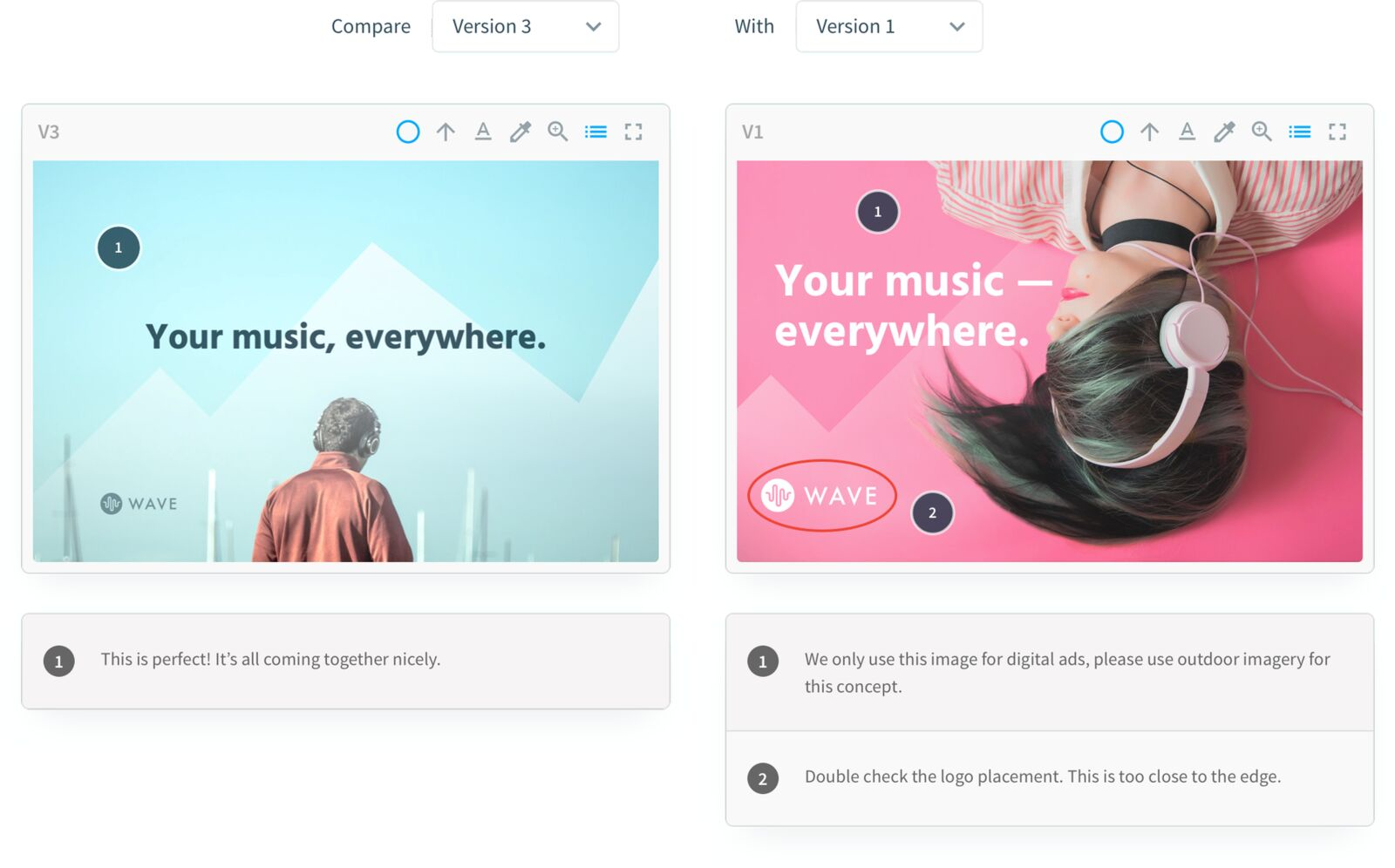Select the circle annotation tool in V3 panel
The height and width of the screenshot is (868, 1395).
[x=408, y=132]
